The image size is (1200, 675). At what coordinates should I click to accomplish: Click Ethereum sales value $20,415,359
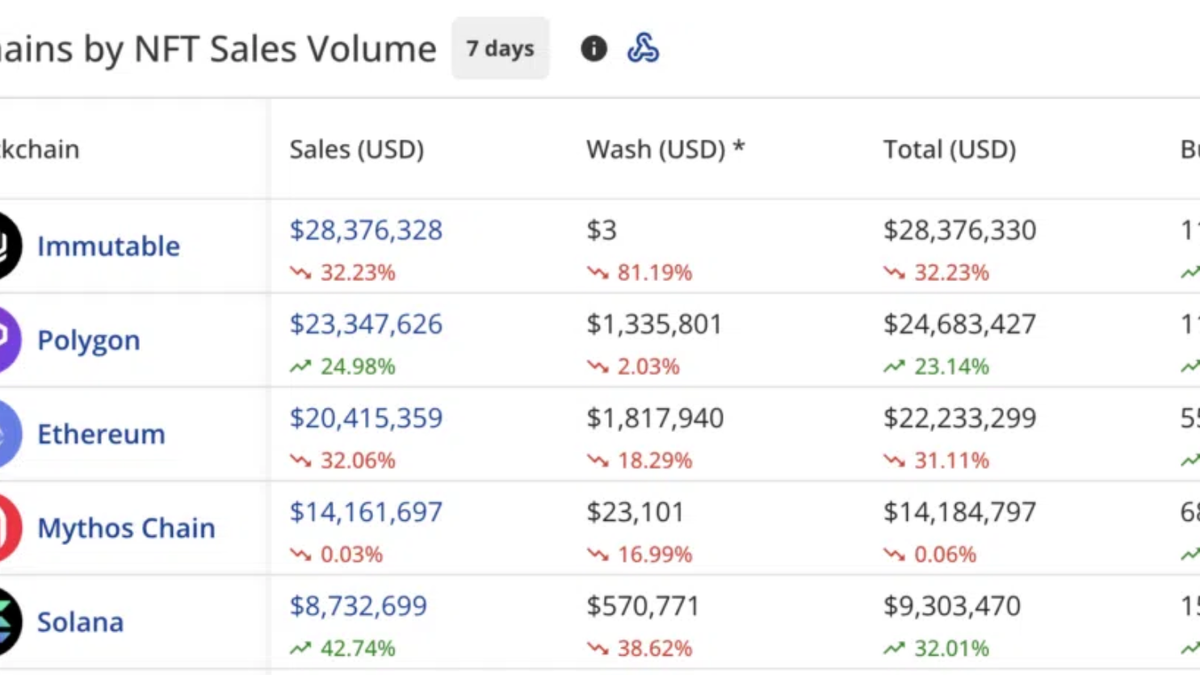[x=366, y=418]
